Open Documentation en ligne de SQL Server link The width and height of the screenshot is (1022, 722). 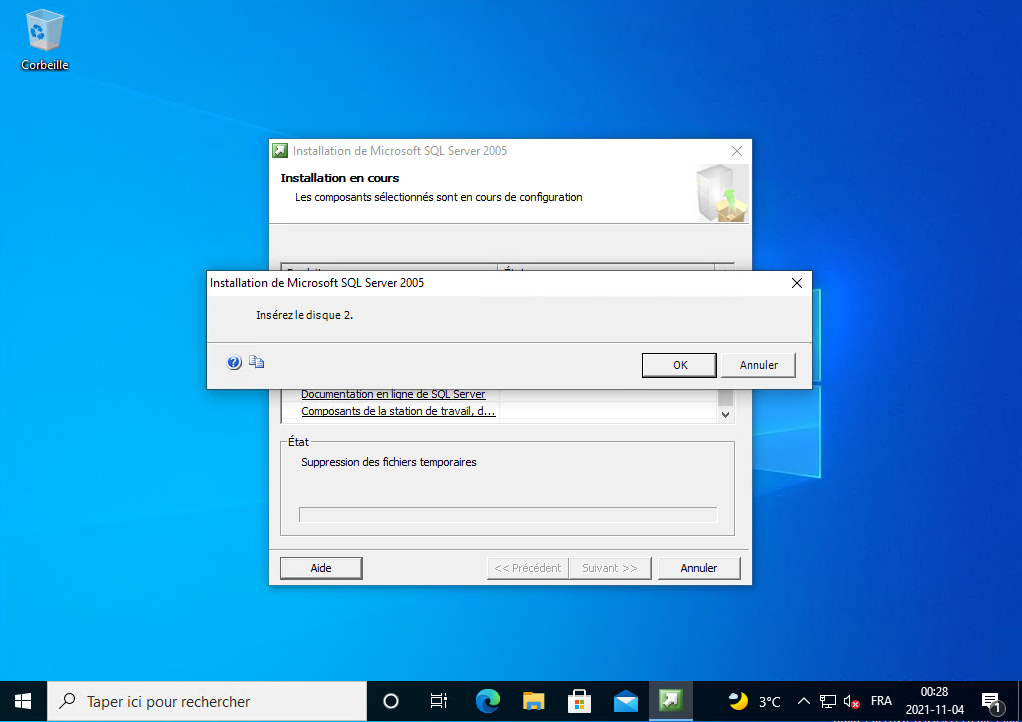393,394
